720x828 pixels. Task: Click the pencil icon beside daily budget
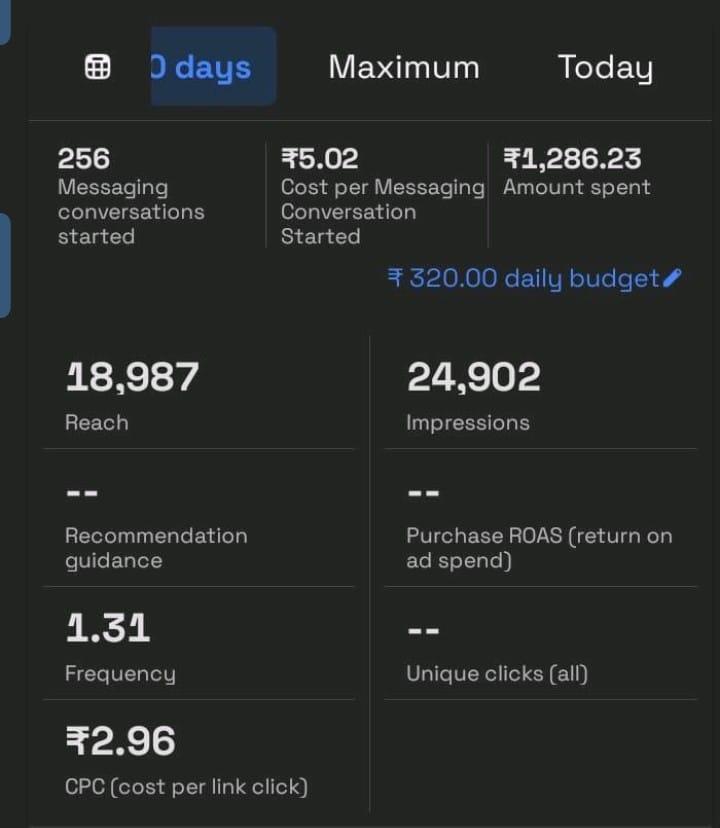tap(672, 278)
